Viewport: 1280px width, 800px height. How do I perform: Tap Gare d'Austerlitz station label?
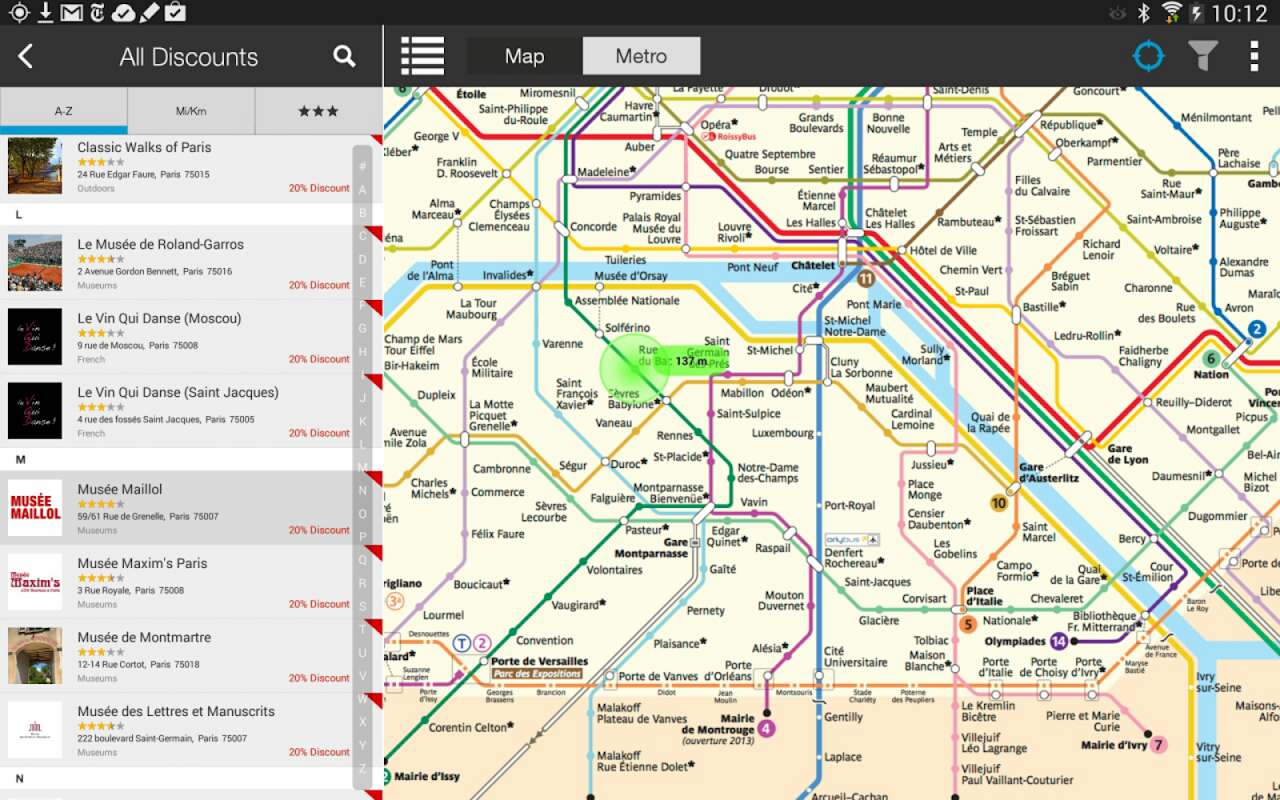pyautogui.click(x=1048, y=472)
